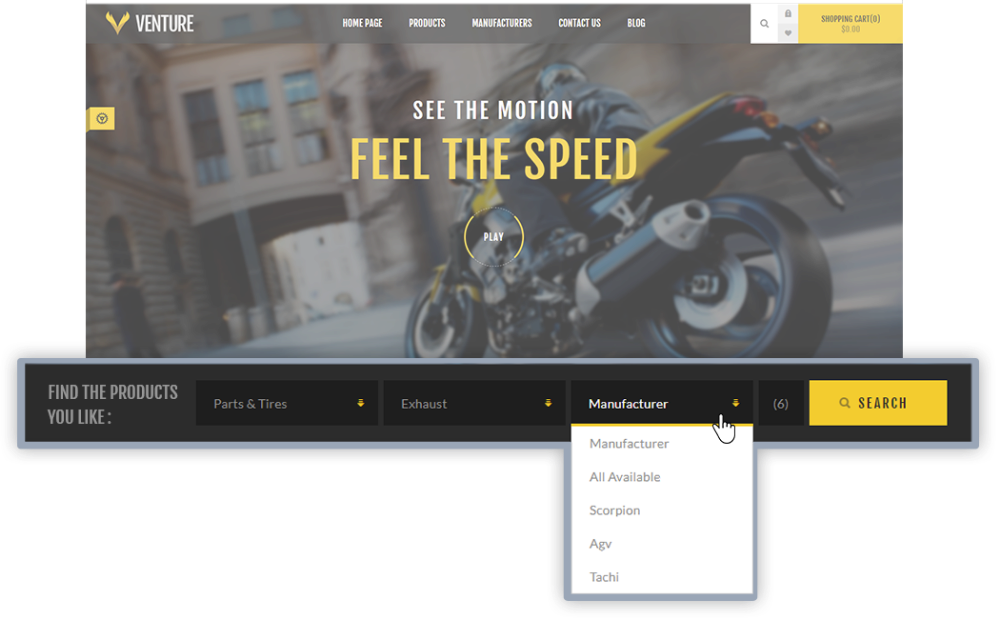Click the padlock login icon
The width and height of the screenshot is (1000, 619).
tap(788, 14)
